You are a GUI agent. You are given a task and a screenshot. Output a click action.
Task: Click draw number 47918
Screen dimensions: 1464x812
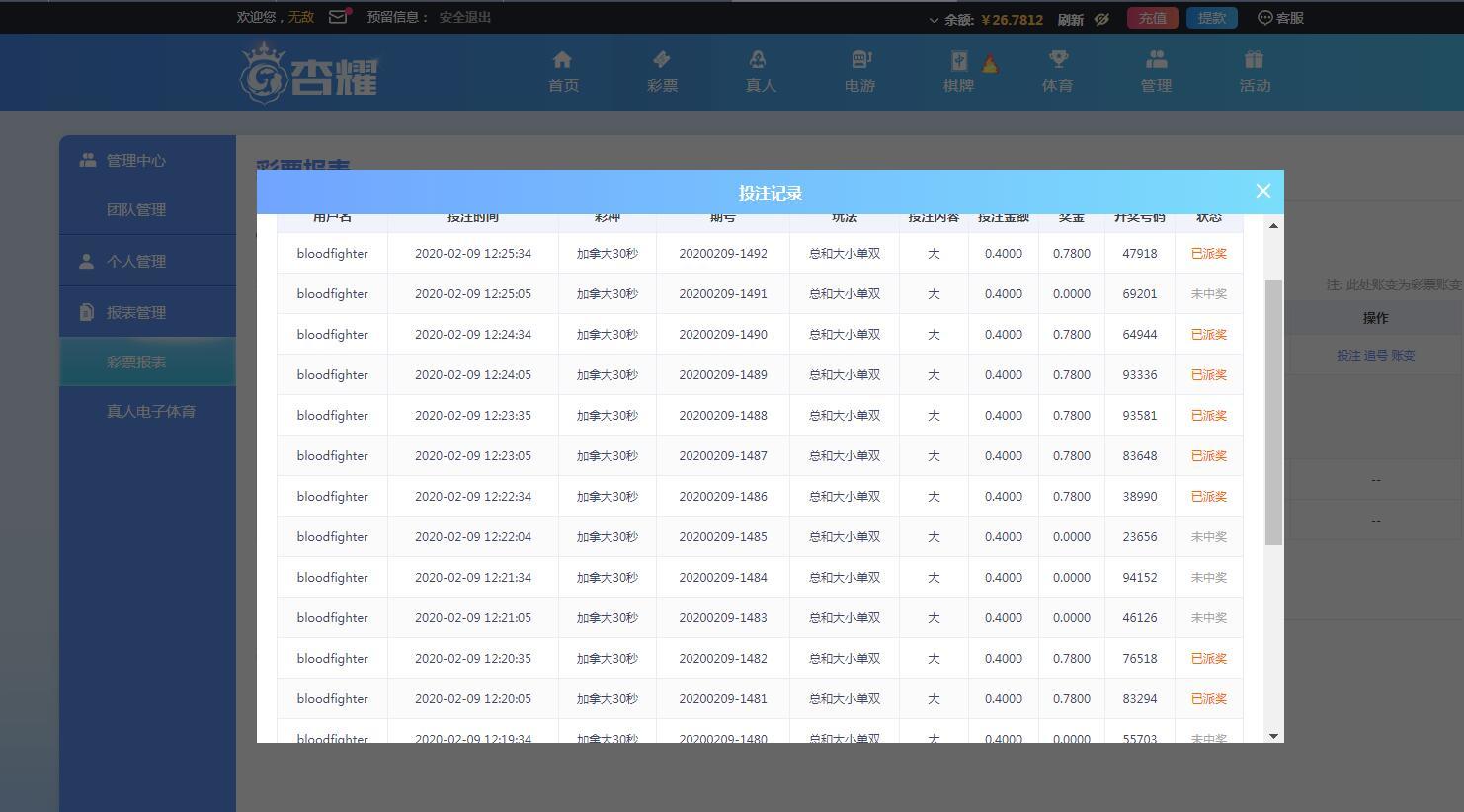(x=1140, y=254)
